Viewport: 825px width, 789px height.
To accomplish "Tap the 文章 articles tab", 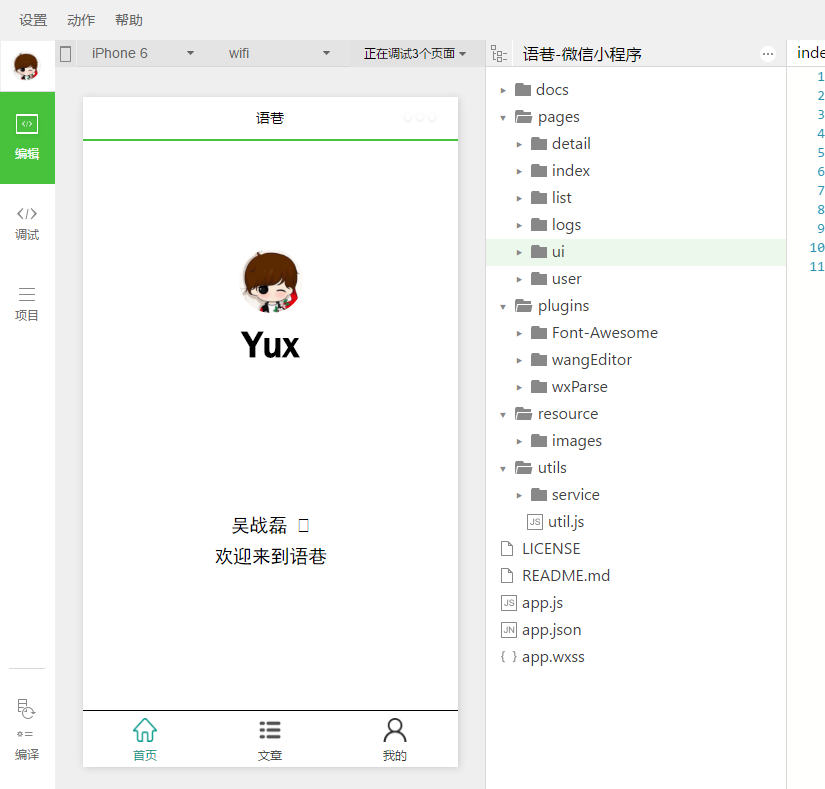I will tap(270, 740).
